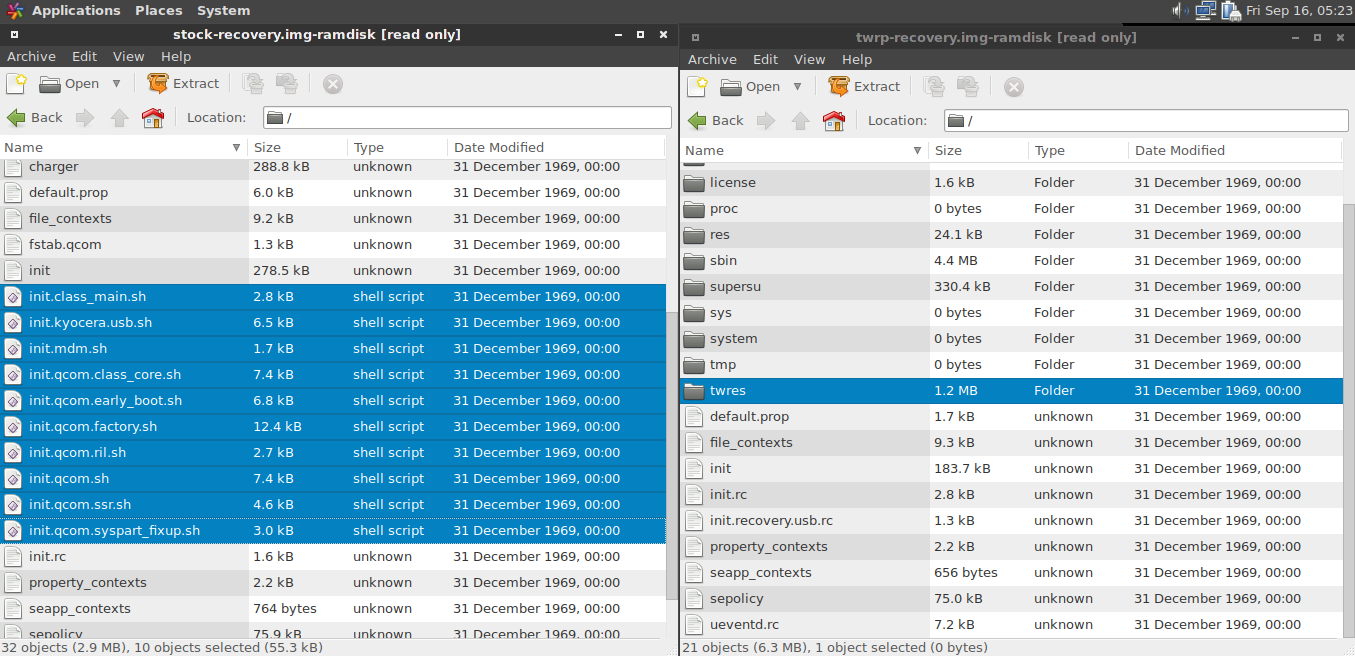Select ueventd.rc file icon

pos(694,625)
